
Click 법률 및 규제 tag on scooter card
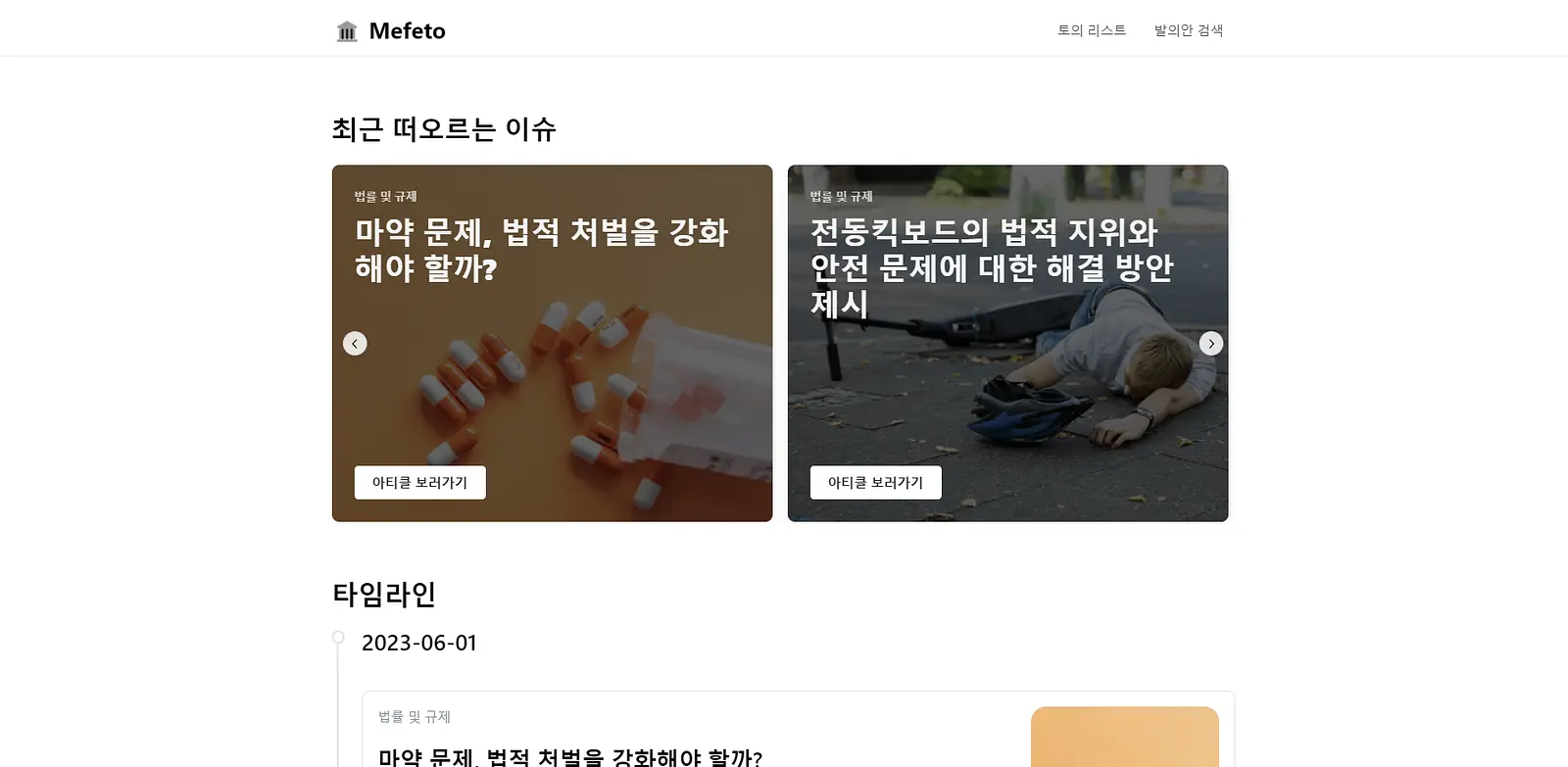(x=841, y=197)
